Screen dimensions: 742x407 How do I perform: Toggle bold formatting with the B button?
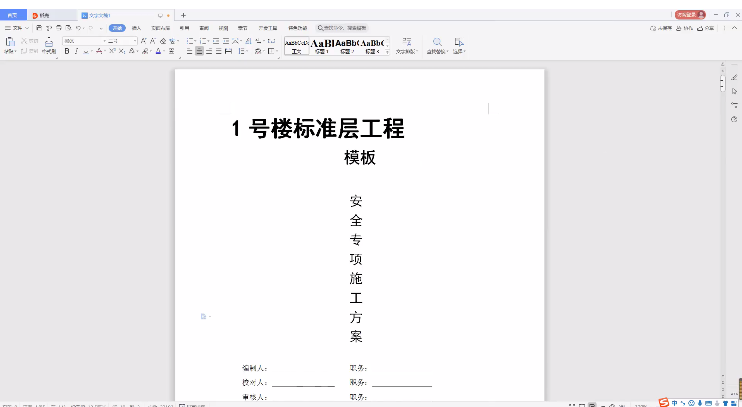pyautogui.click(x=67, y=51)
